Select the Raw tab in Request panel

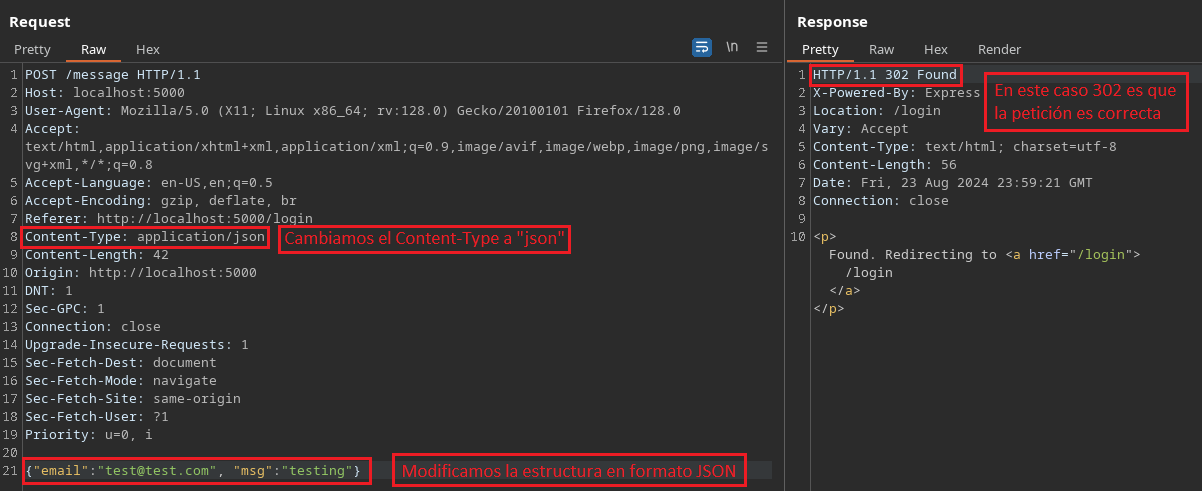(x=93, y=49)
